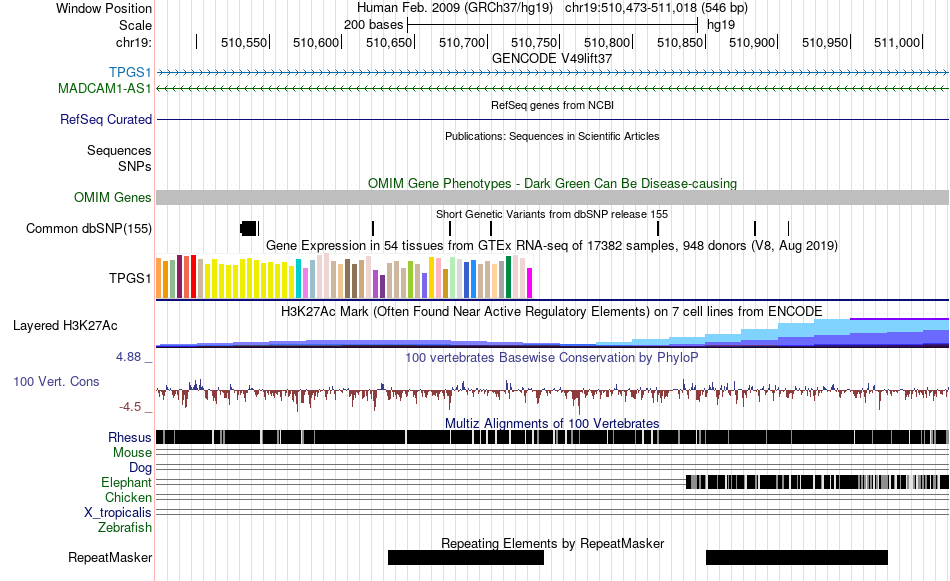Click 'Short Genetic Variants from dbSNP release 155'
This screenshot has height=581, width=950.
point(552,214)
